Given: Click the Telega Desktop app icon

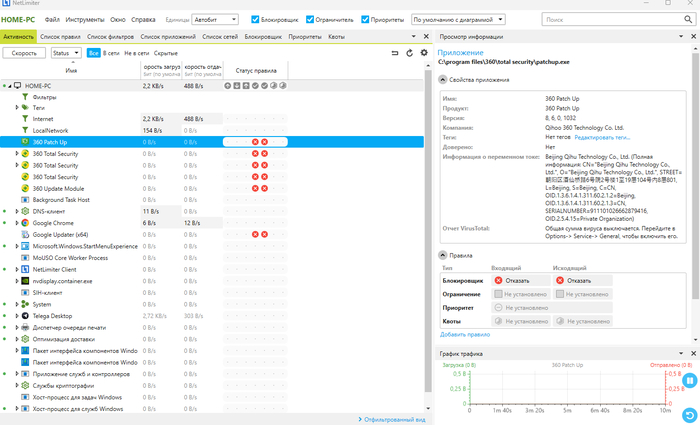Looking at the screenshot, I should pos(24,316).
